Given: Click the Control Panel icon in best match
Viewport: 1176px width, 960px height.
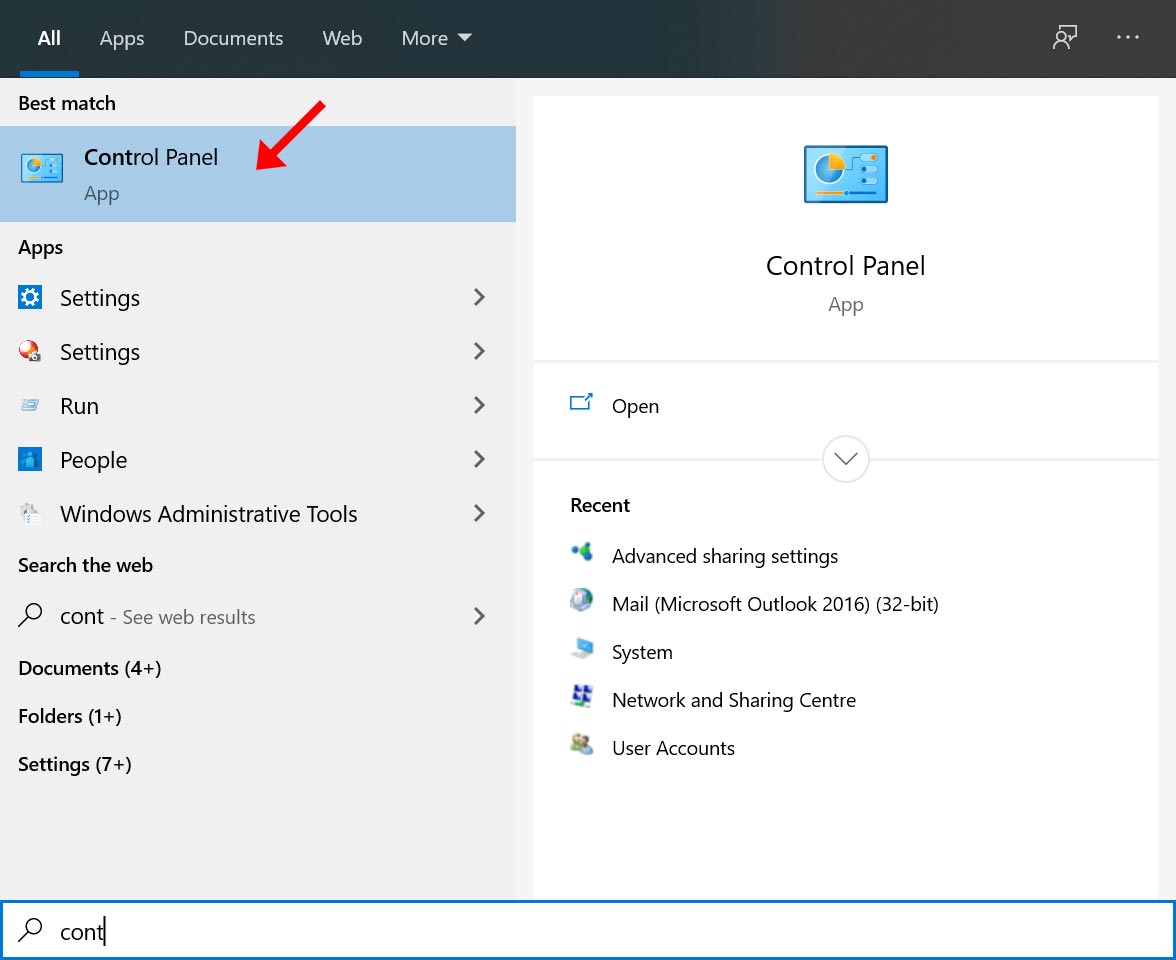Looking at the screenshot, I should coord(42,168).
